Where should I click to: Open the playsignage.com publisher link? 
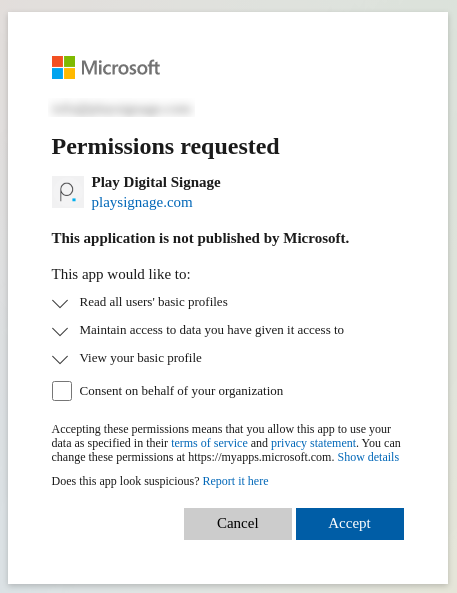(x=142, y=202)
